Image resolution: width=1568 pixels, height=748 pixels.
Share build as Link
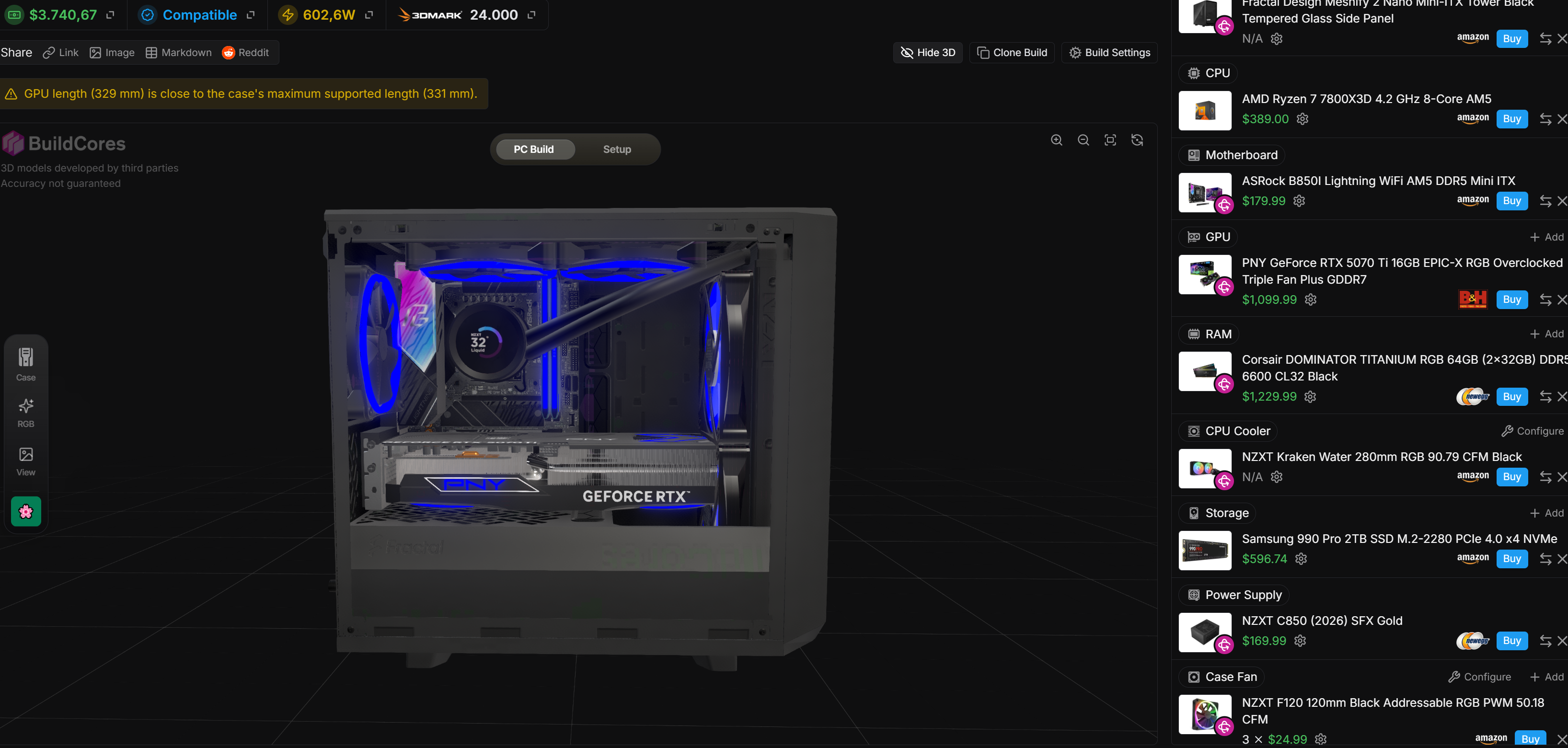pos(60,52)
